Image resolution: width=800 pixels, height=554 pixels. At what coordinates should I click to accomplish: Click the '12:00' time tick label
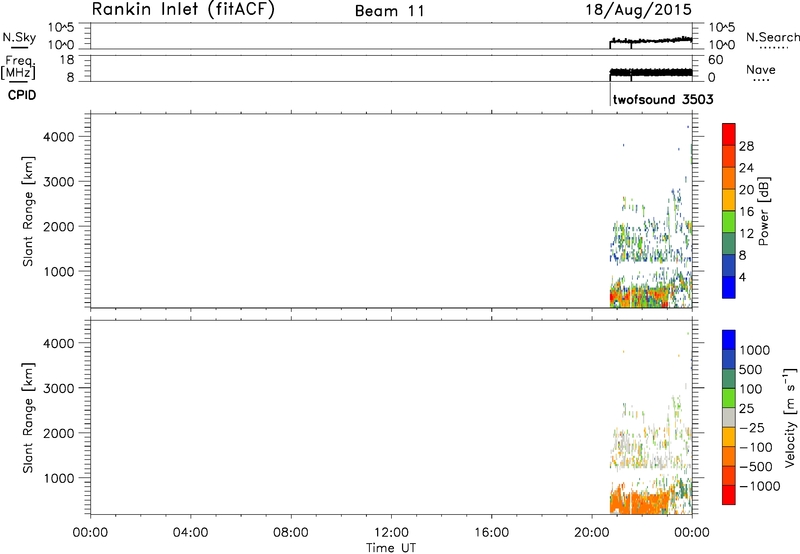pos(391,533)
